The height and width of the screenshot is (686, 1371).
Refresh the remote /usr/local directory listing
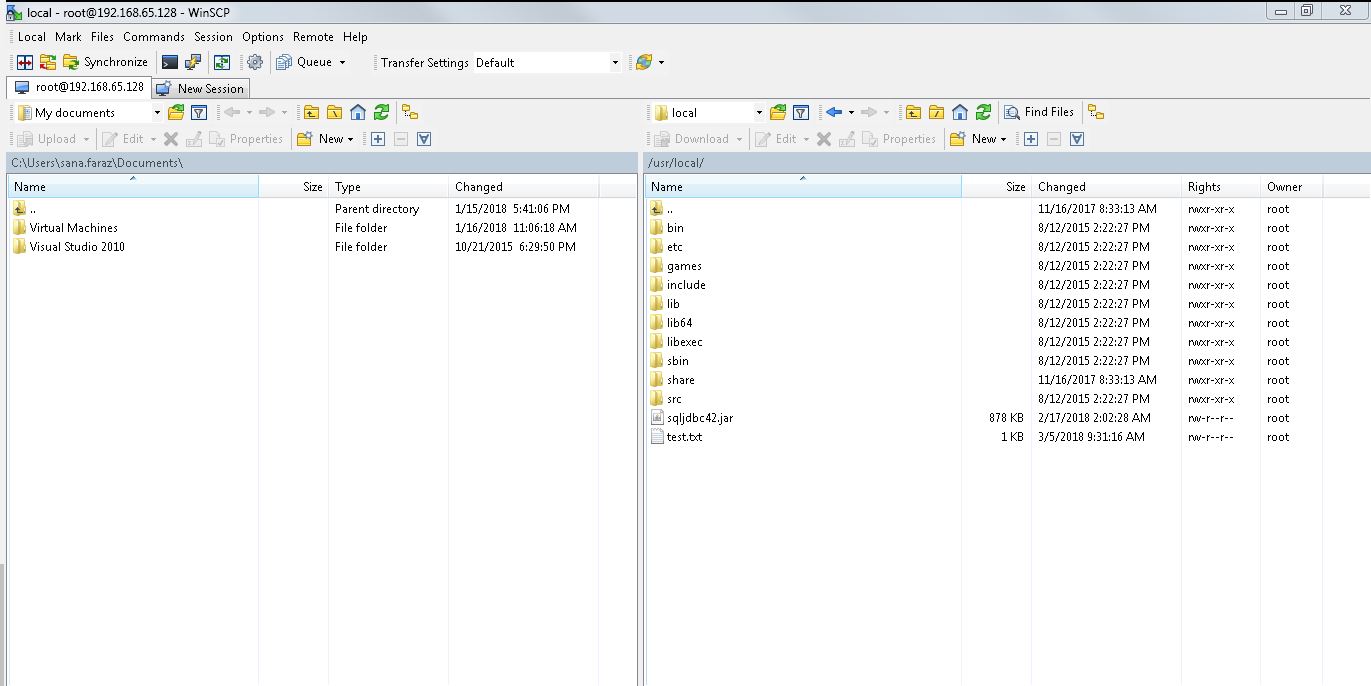pos(982,112)
